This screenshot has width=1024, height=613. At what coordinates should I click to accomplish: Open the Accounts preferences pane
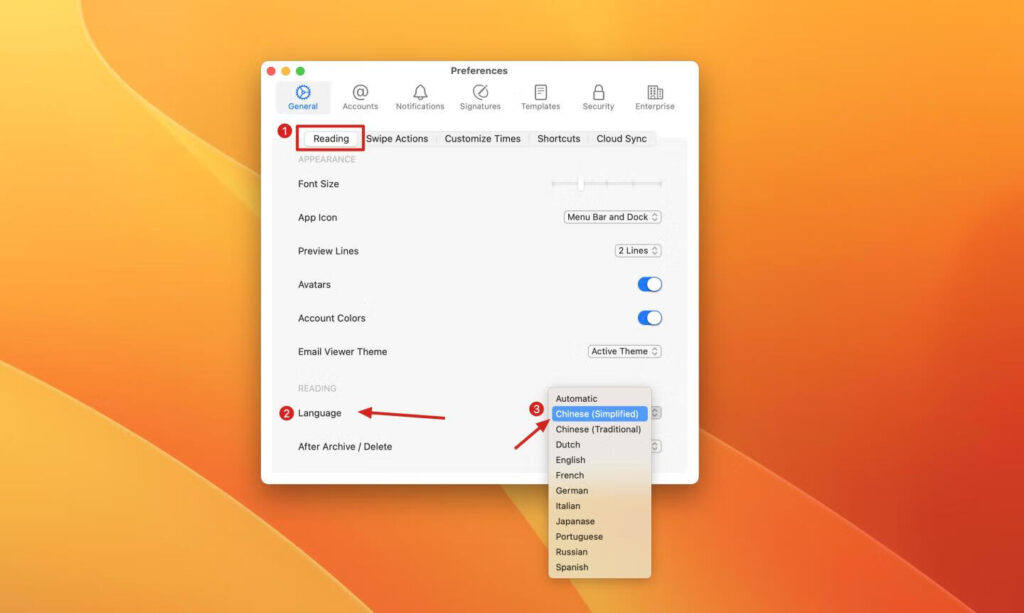click(360, 95)
